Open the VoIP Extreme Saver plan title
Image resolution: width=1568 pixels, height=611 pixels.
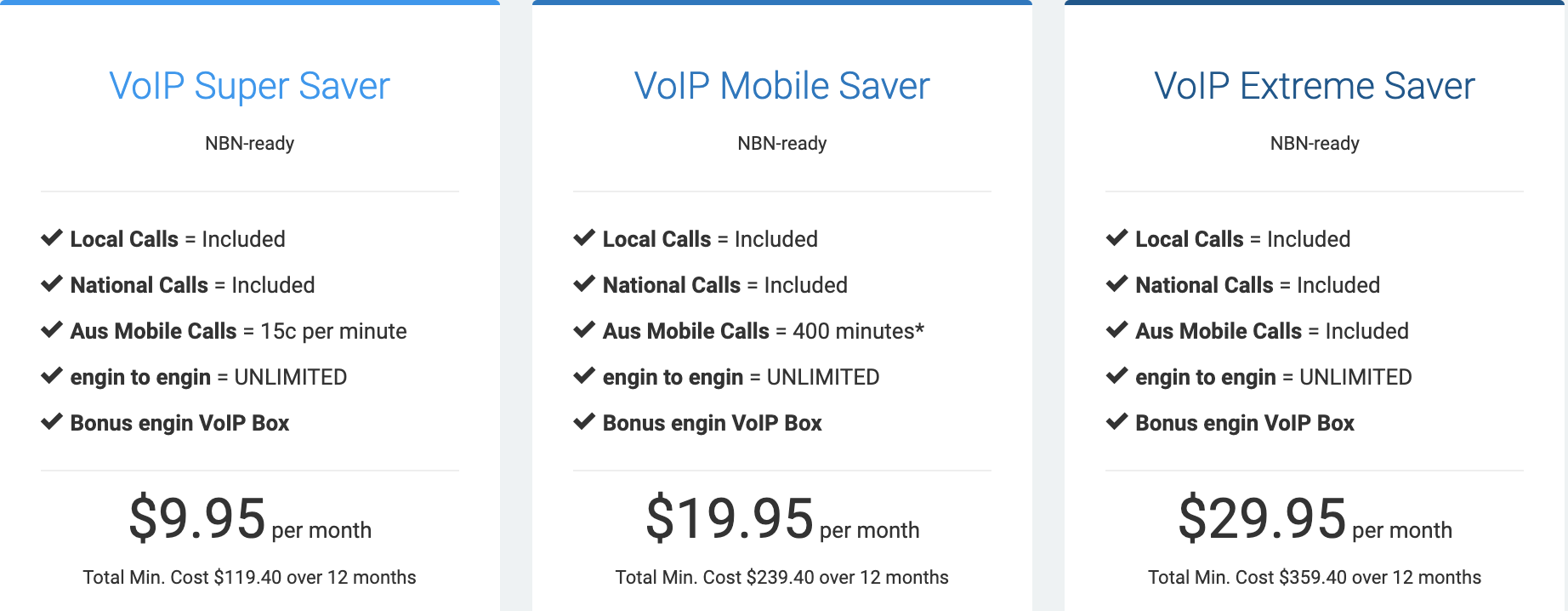1315,86
